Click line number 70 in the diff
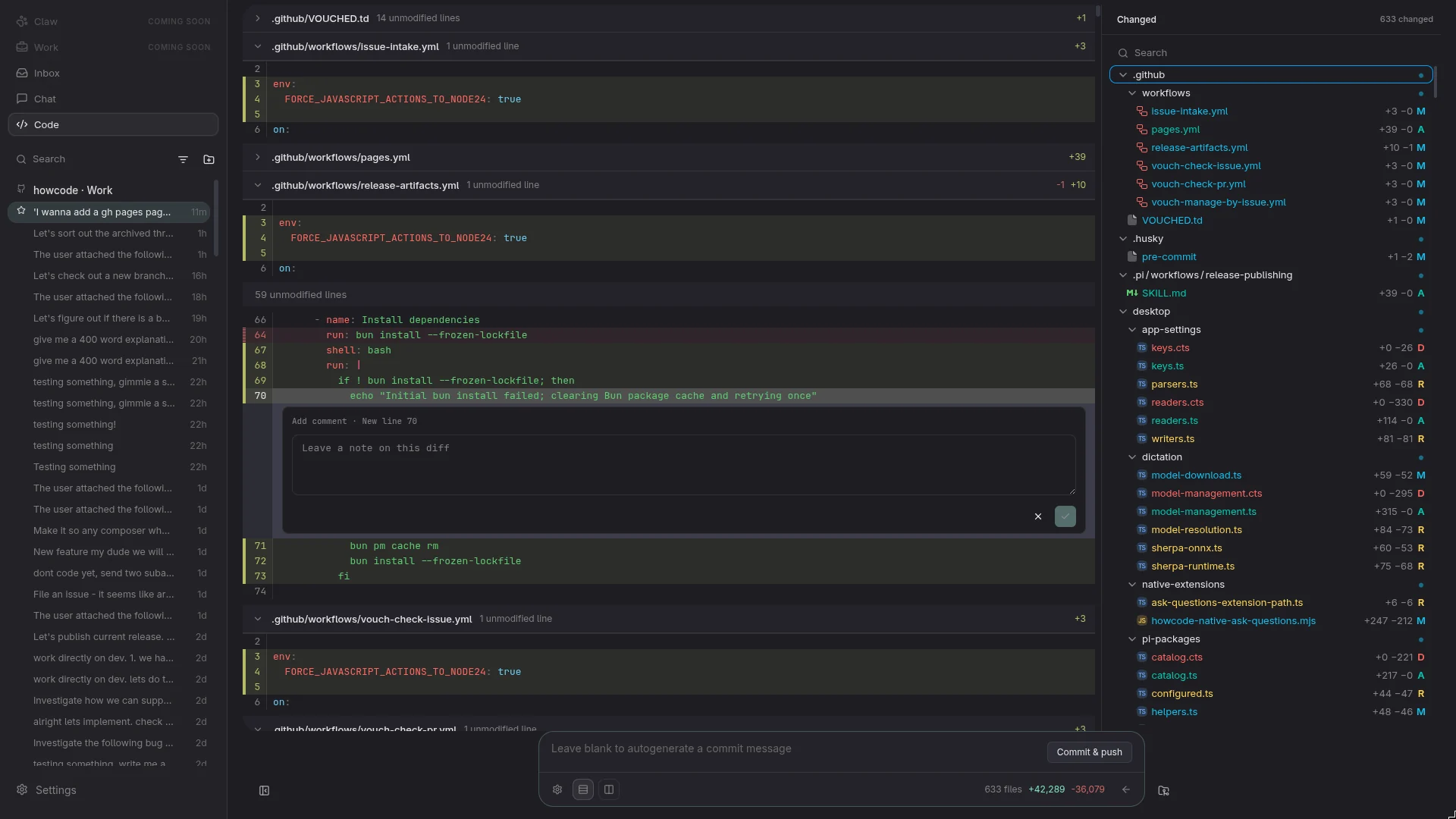The width and height of the screenshot is (1456, 819). (260, 396)
